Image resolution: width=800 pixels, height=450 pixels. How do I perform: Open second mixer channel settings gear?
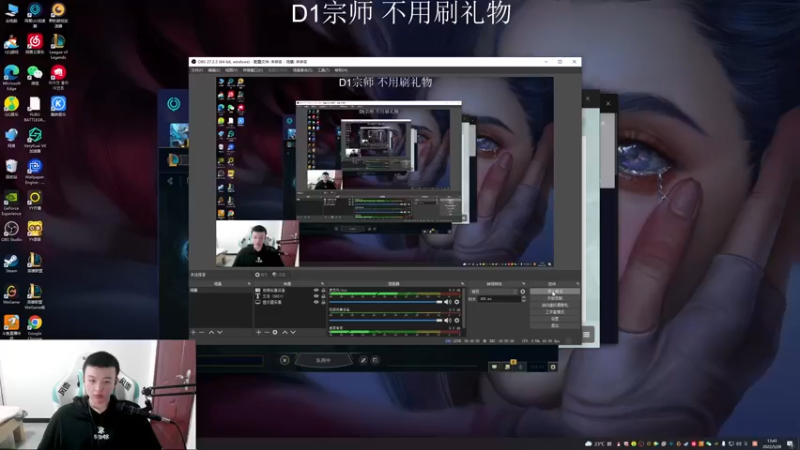(457, 320)
